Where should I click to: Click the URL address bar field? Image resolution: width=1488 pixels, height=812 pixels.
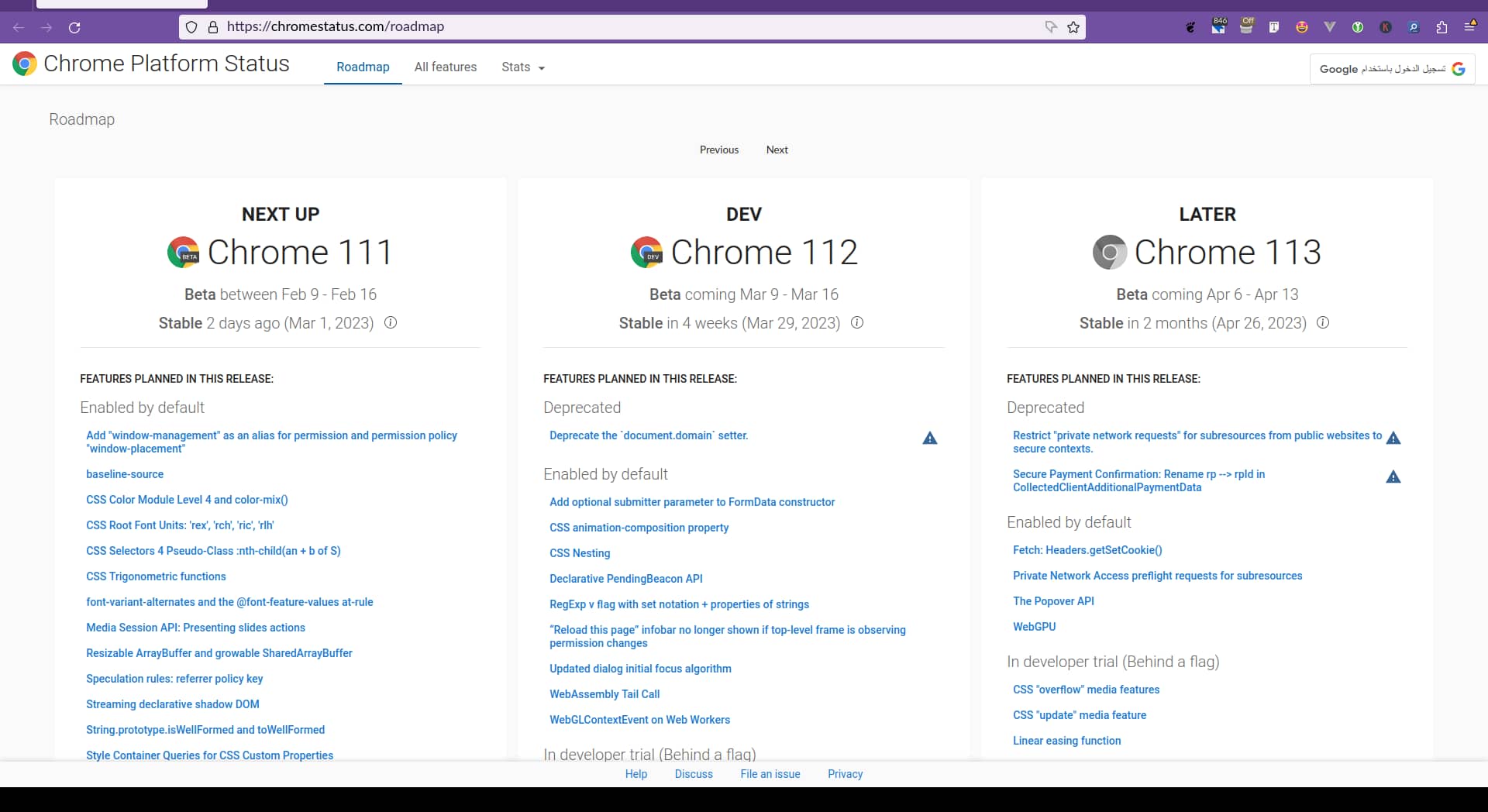[620, 27]
